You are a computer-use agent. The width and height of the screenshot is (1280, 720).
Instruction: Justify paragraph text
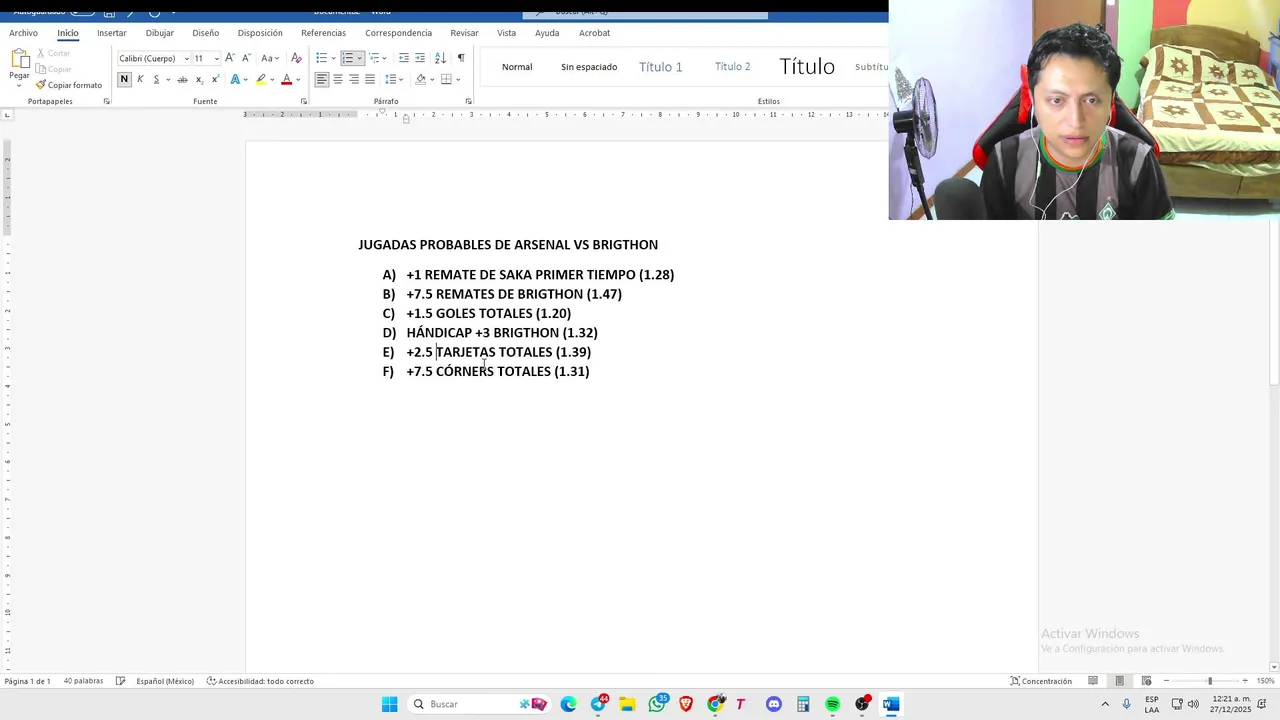[370, 79]
